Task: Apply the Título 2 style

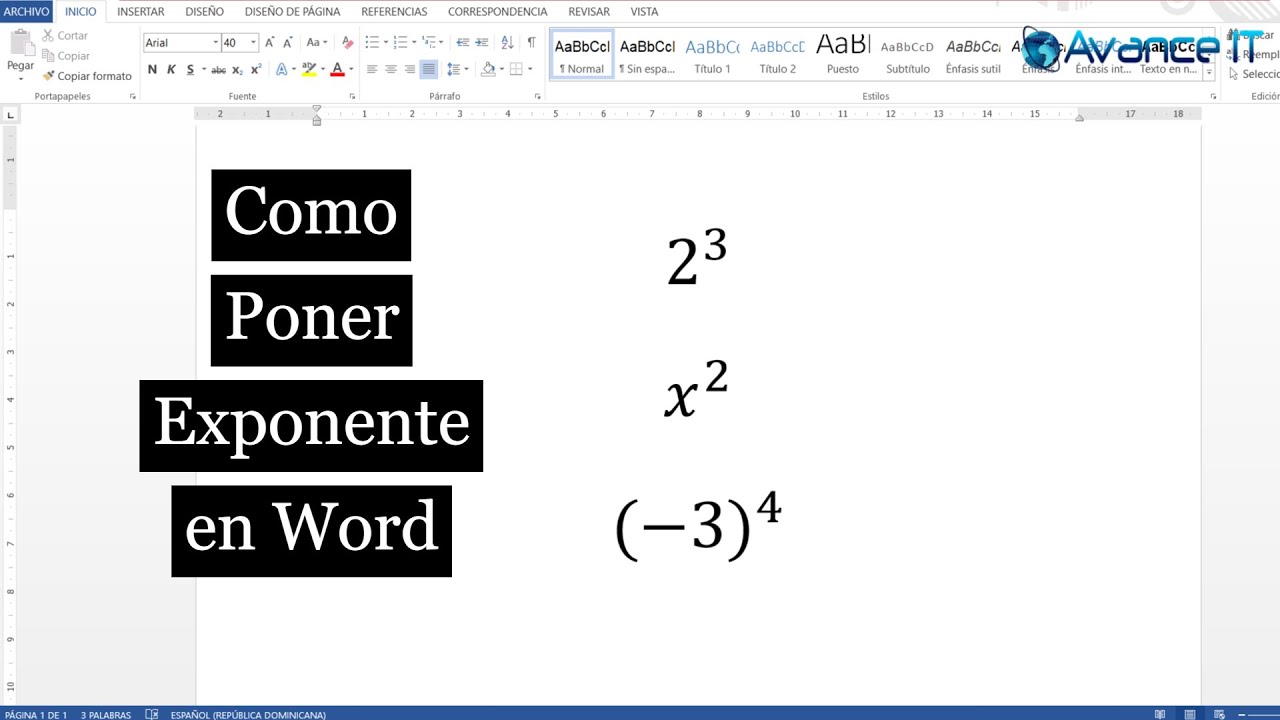Action: tap(777, 55)
